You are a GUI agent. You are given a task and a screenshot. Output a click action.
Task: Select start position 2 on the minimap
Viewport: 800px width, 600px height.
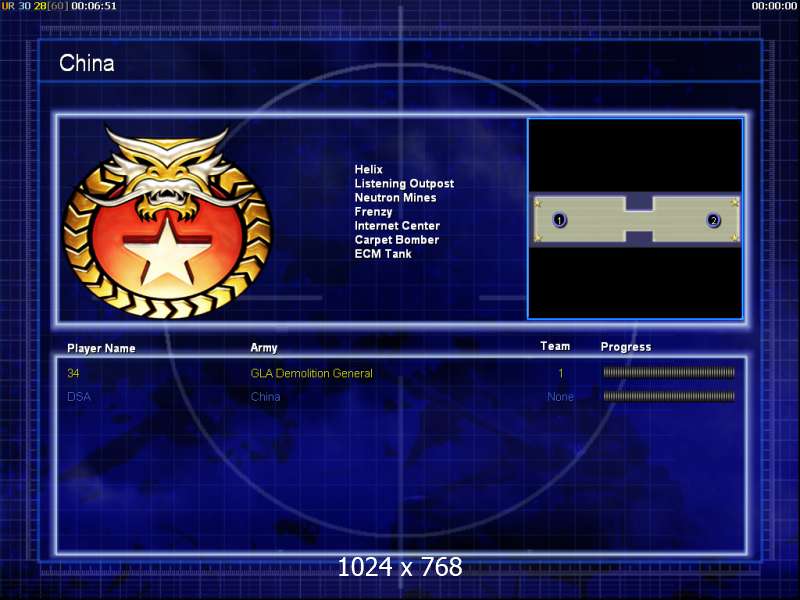tap(713, 220)
